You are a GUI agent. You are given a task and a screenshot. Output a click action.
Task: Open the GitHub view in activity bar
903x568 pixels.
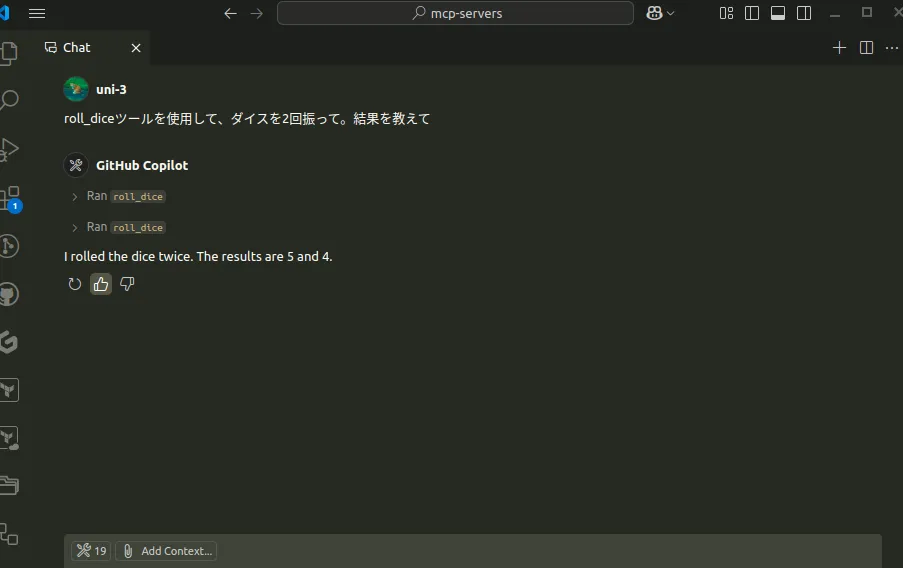[9, 294]
